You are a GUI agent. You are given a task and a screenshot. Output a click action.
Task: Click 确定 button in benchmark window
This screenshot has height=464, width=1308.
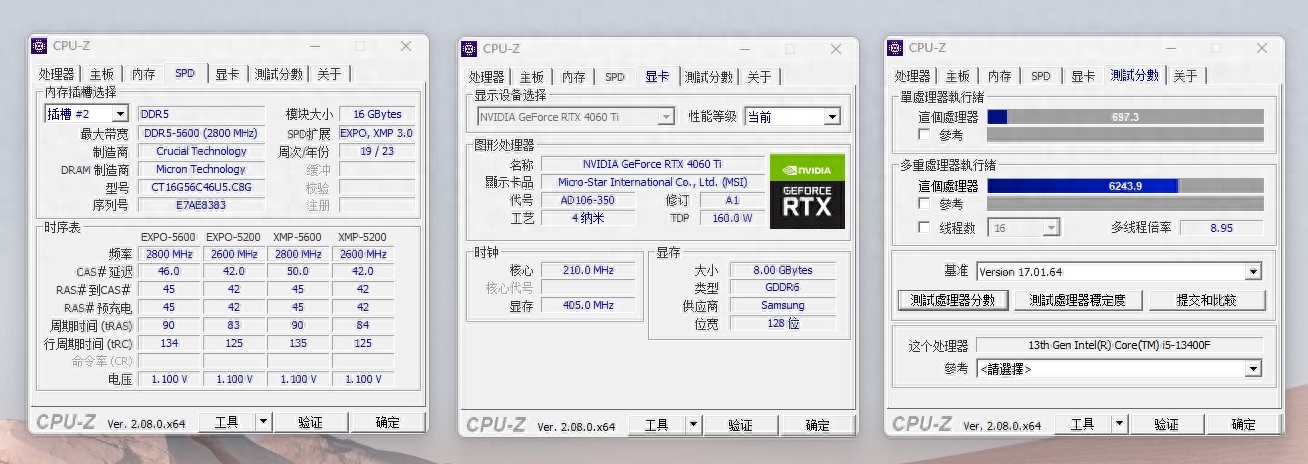pyautogui.click(x=1244, y=424)
